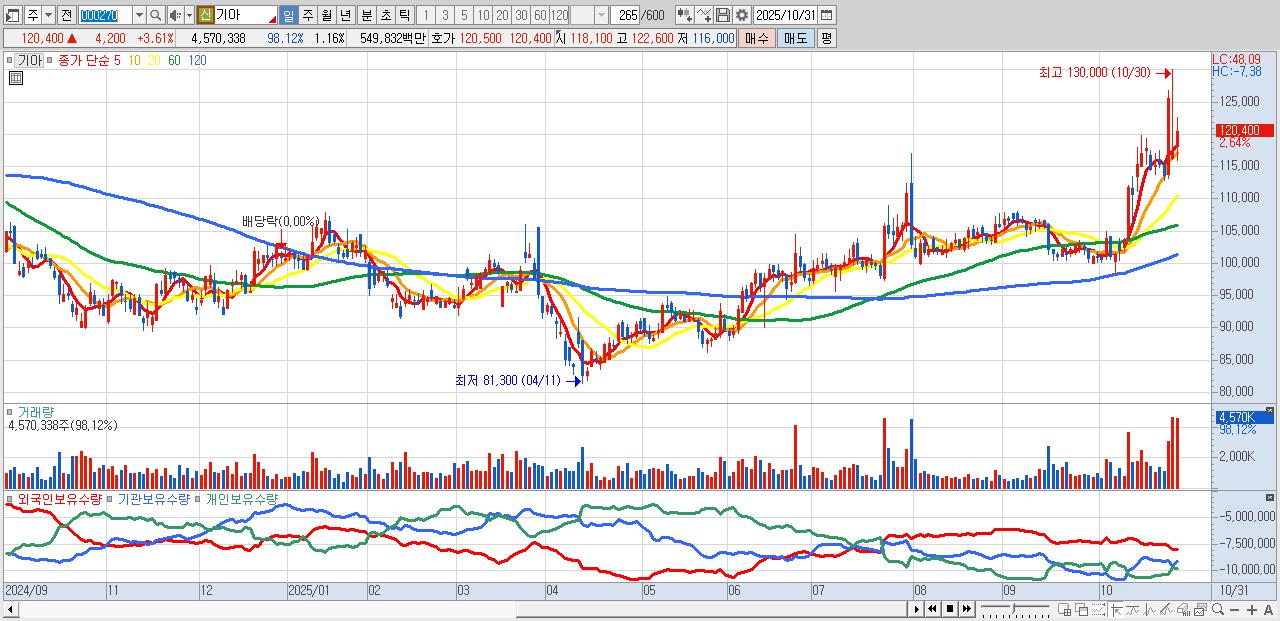Click the 매도 sell button

[x=796, y=38]
